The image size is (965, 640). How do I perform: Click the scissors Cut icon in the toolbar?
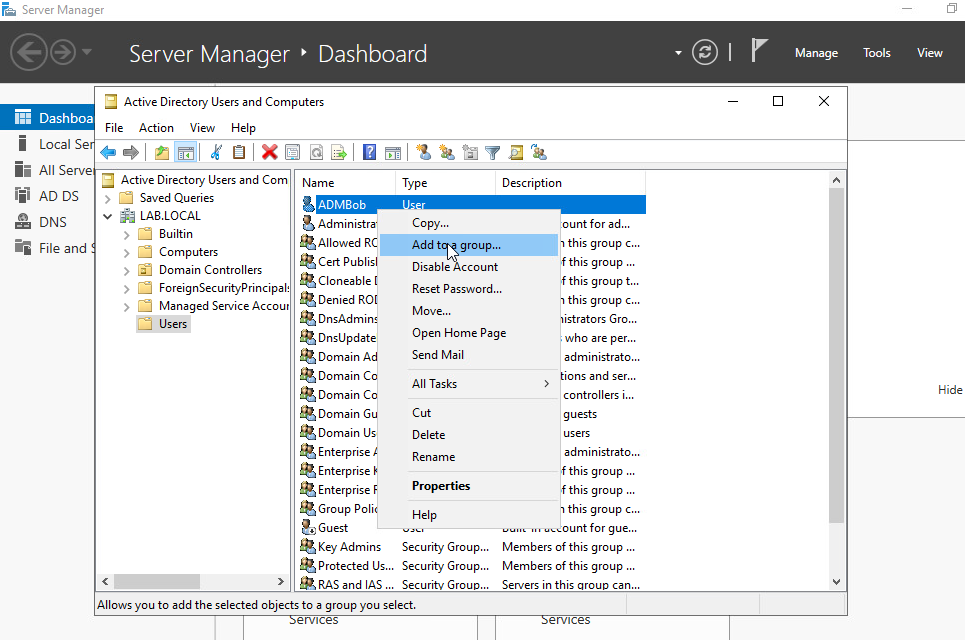pyautogui.click(x=216, y=153)
